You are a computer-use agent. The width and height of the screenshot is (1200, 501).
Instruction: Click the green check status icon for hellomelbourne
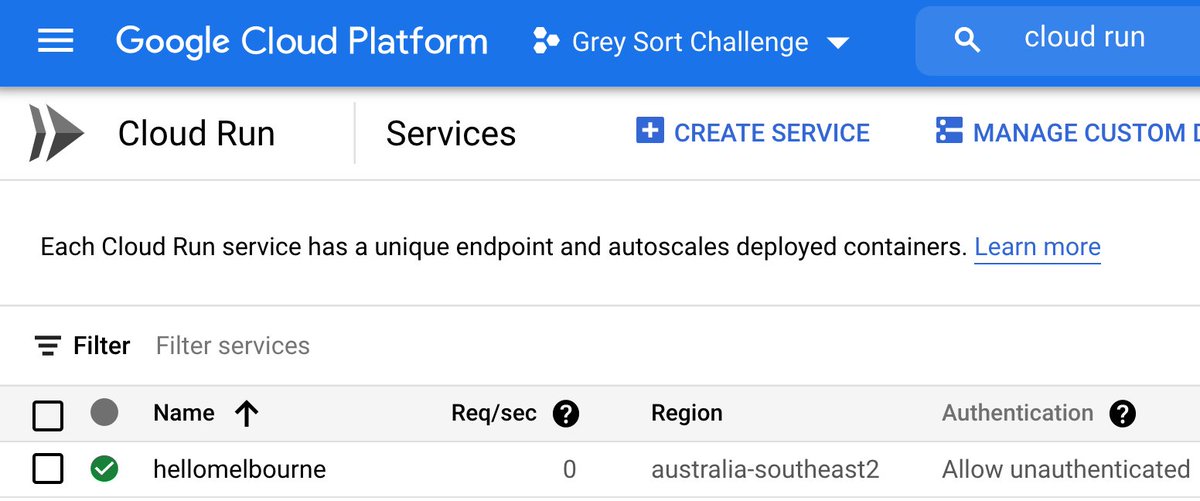(x=104, y=469)
